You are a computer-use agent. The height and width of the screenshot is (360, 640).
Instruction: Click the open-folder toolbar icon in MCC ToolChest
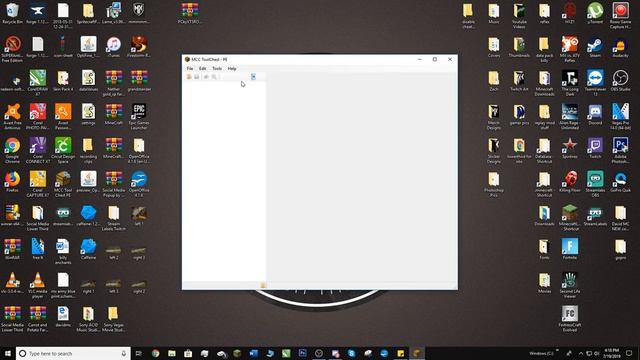pyautogui.click(x=189, y=77)
